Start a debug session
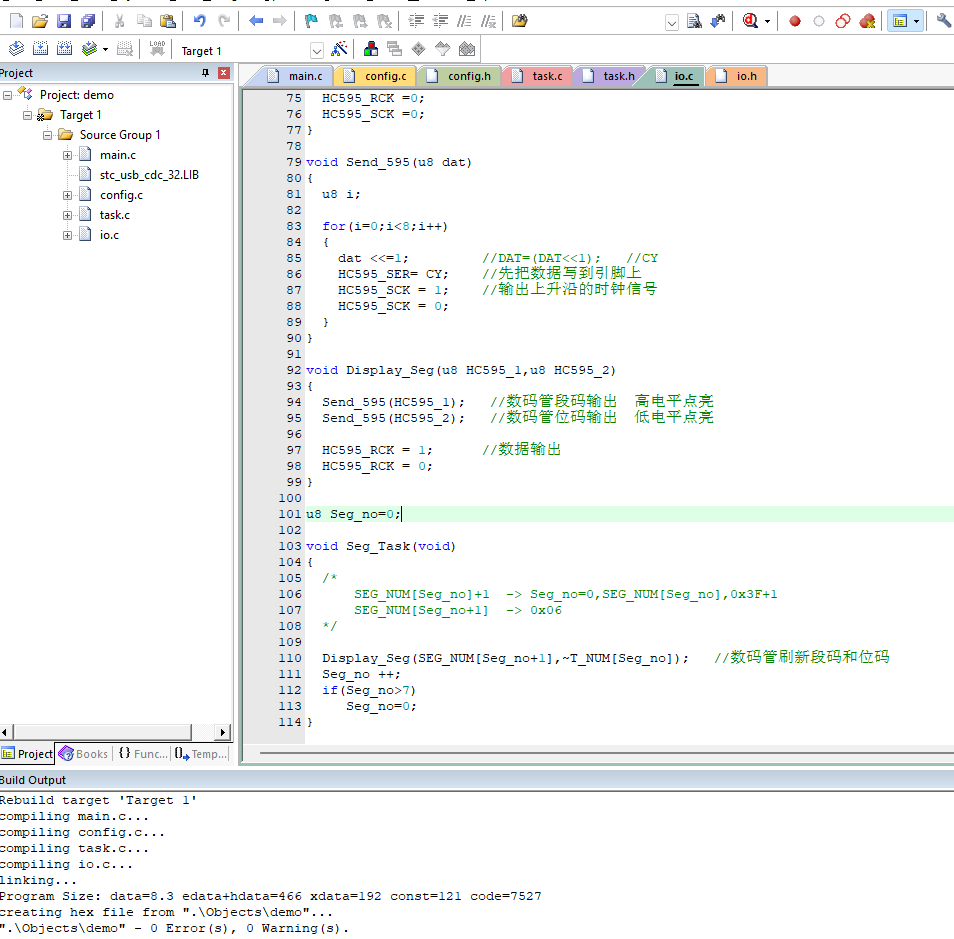Viewport: 954px width, 939px height. click(750, 21)
